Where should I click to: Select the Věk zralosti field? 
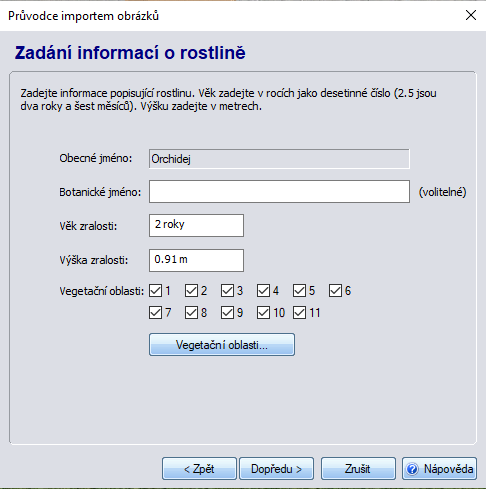pos(196,226)
